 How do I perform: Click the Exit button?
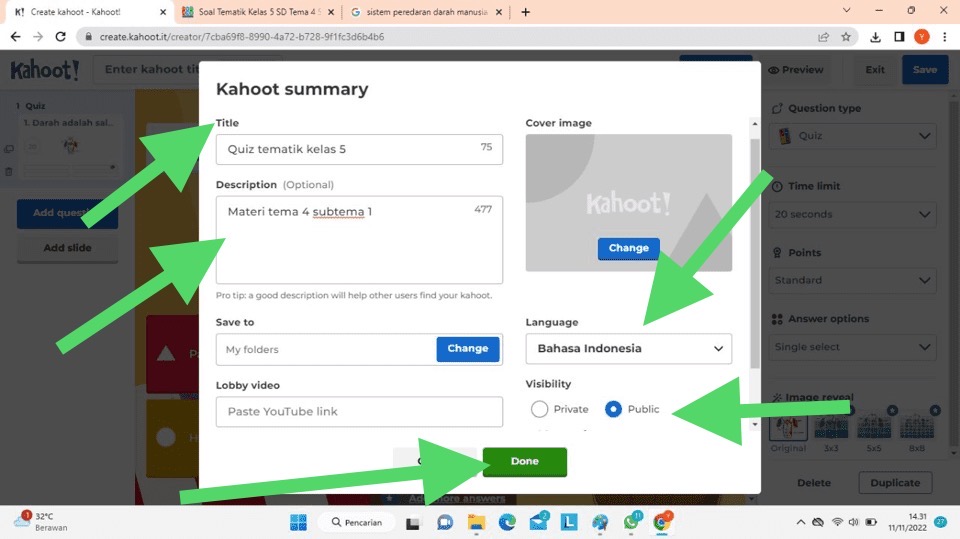coord(875,70)
